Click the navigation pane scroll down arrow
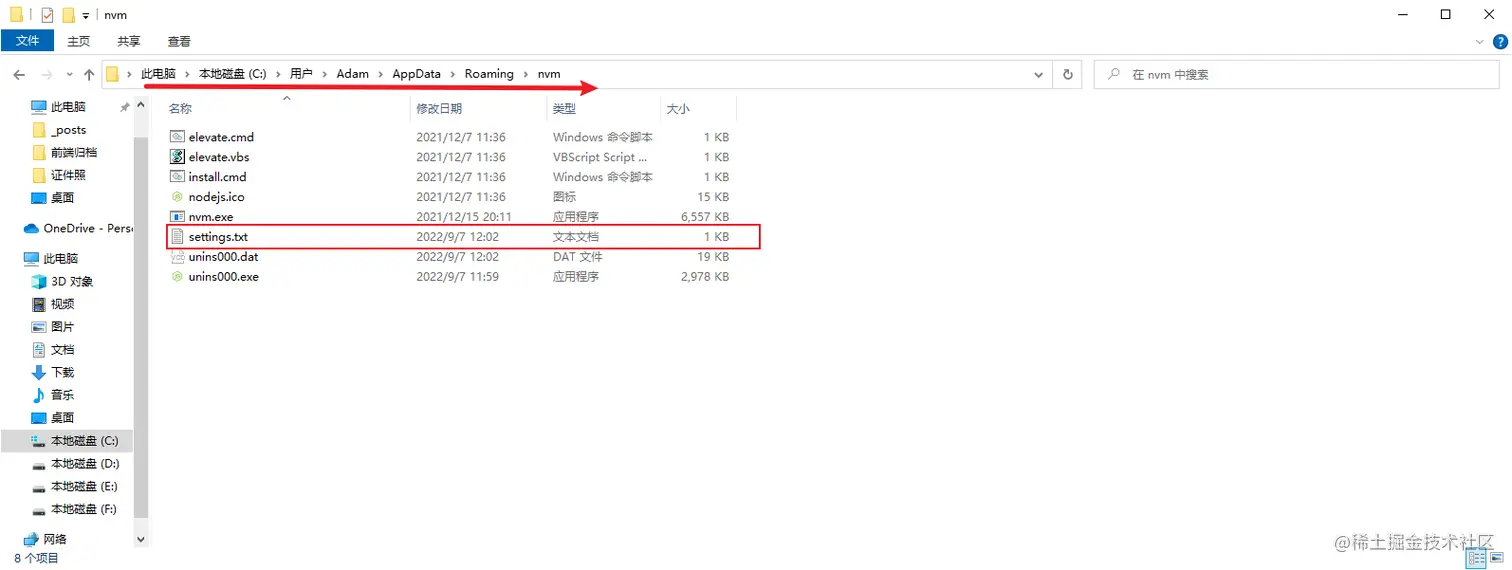The image size is (1512, 570). (141, 540)
